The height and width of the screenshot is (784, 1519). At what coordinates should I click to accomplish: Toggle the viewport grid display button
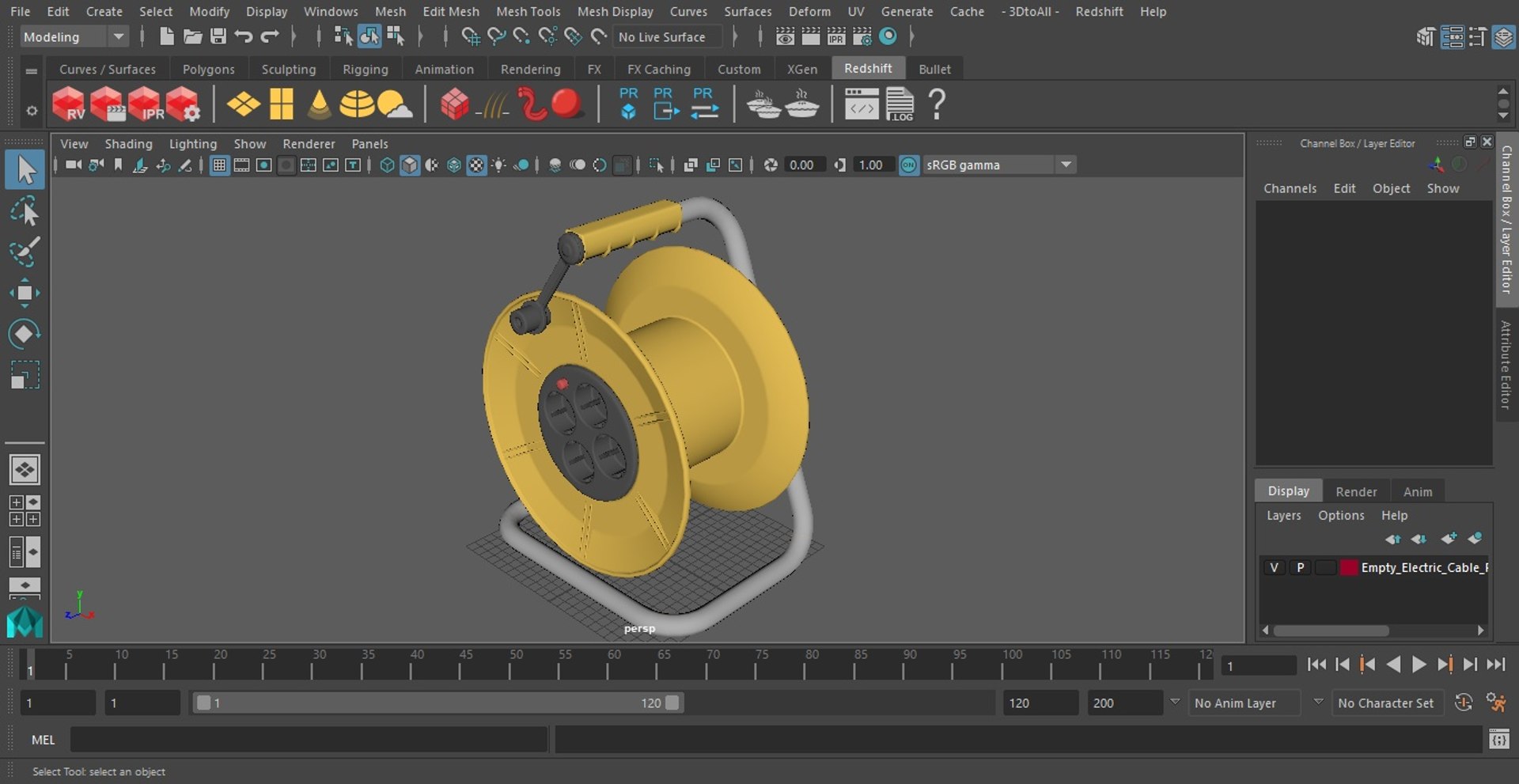219,165
